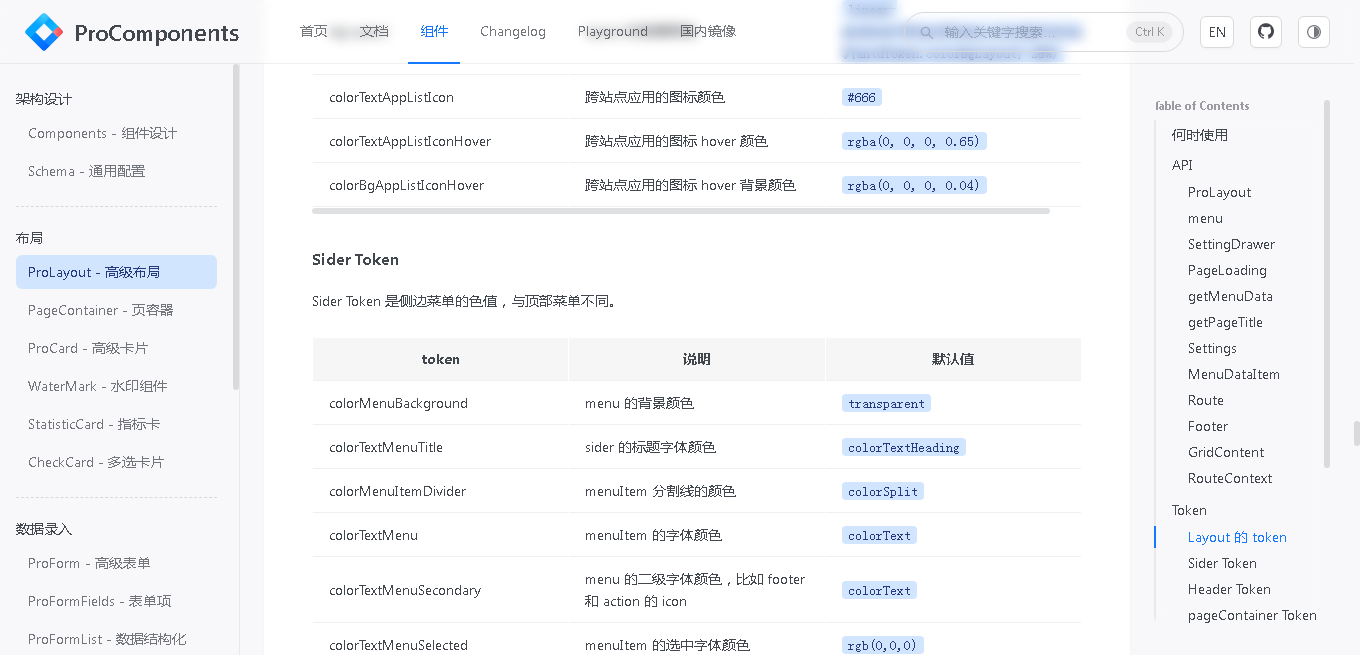The width and height of the screenshot is (1360, 655).
Task: Click the colorTextHeading default value tag
Action: [904, 447]
